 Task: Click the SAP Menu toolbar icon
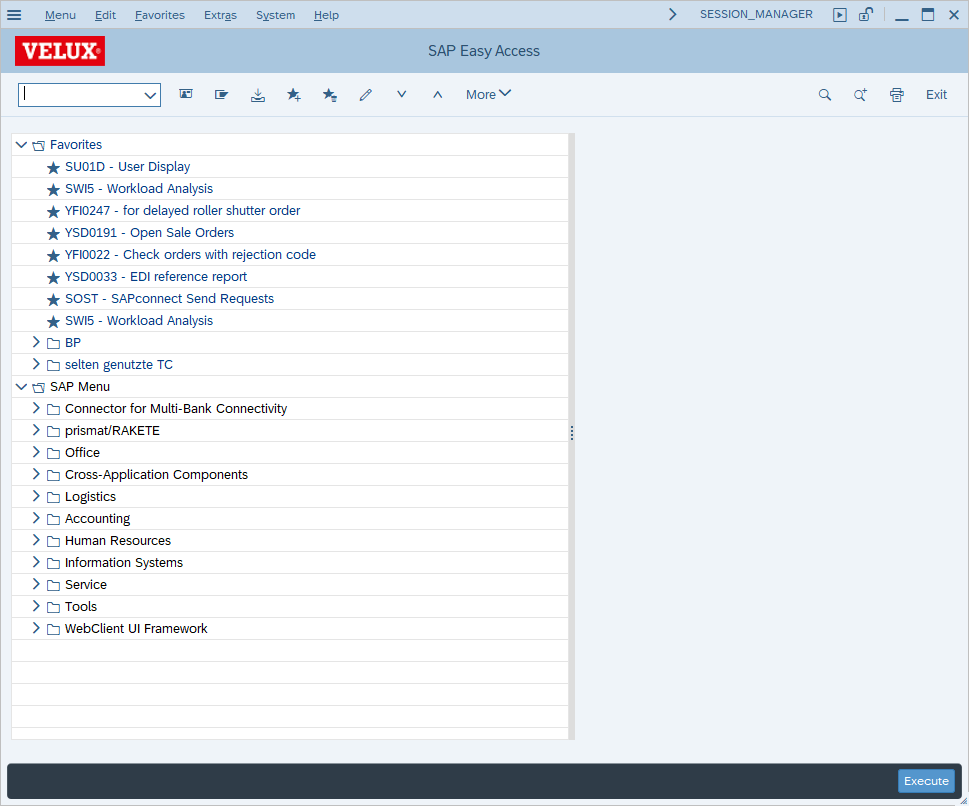tap(221, 95)
